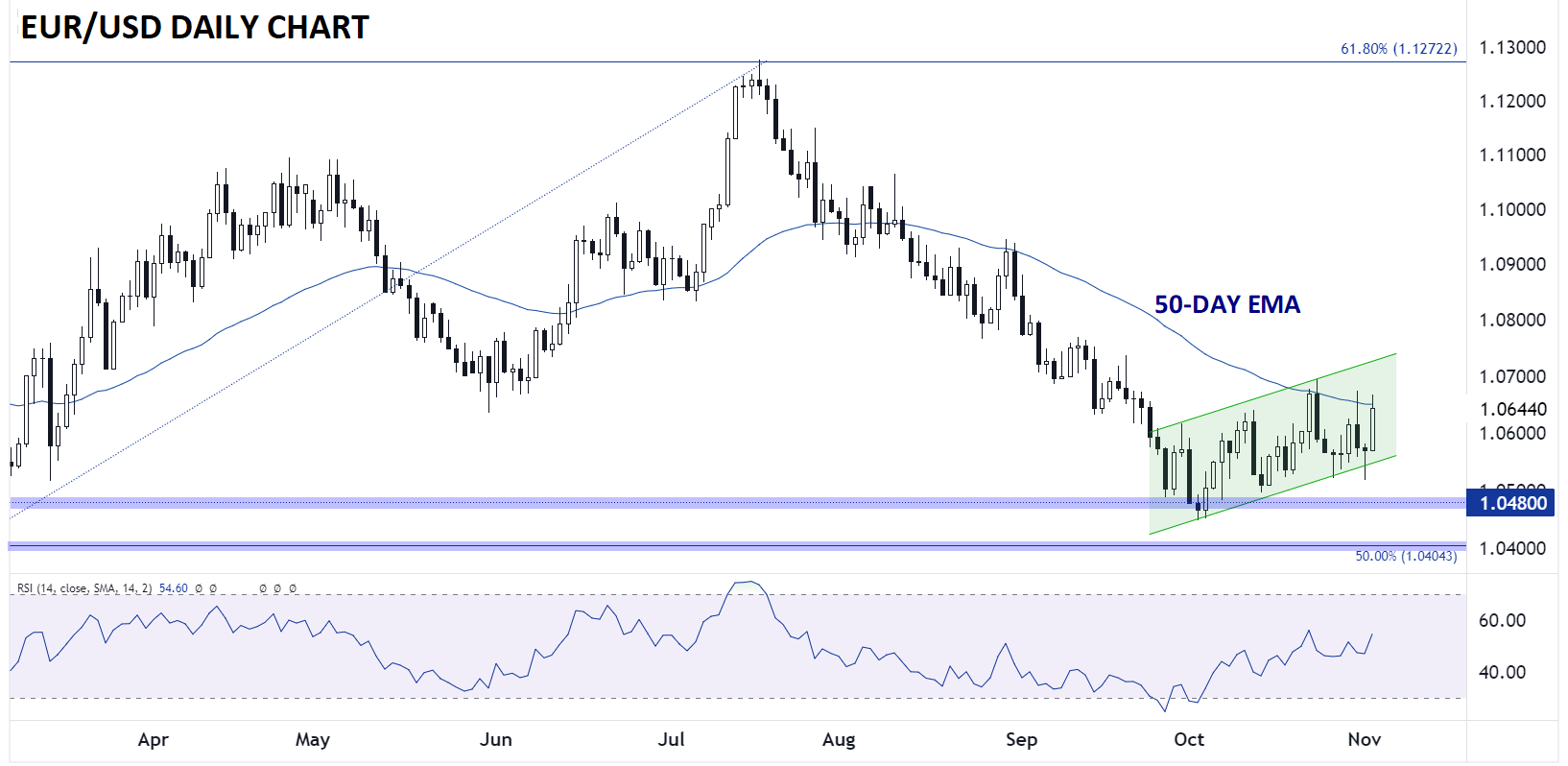
Task: Click the 50-DAY EMA annotation
Action: 1227,304
